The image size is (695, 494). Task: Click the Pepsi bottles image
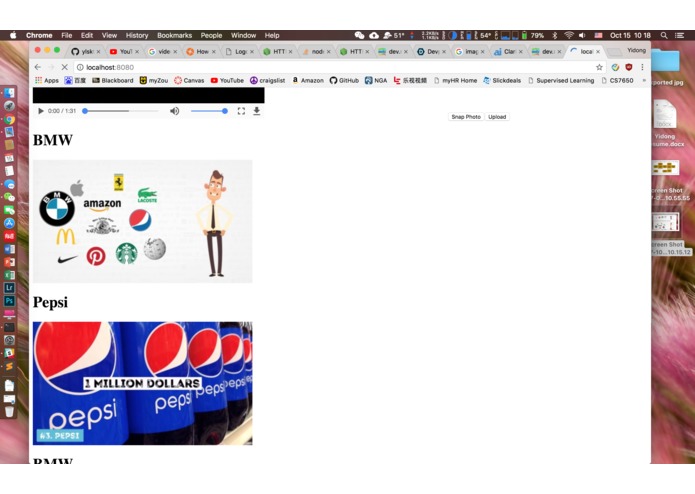(x=143, y=383)
